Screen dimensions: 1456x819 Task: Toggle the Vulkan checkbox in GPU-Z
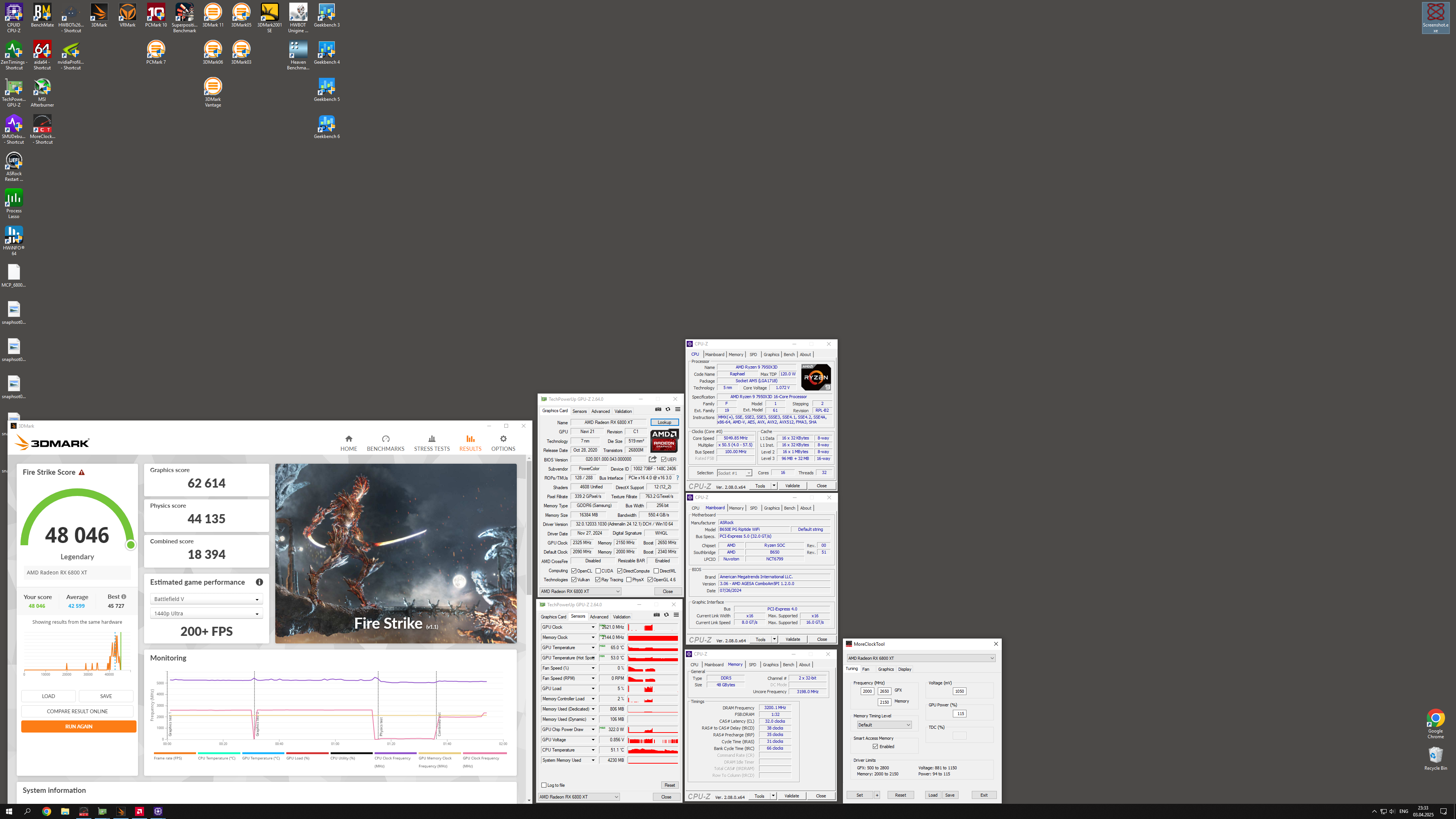tap(574, 580)
